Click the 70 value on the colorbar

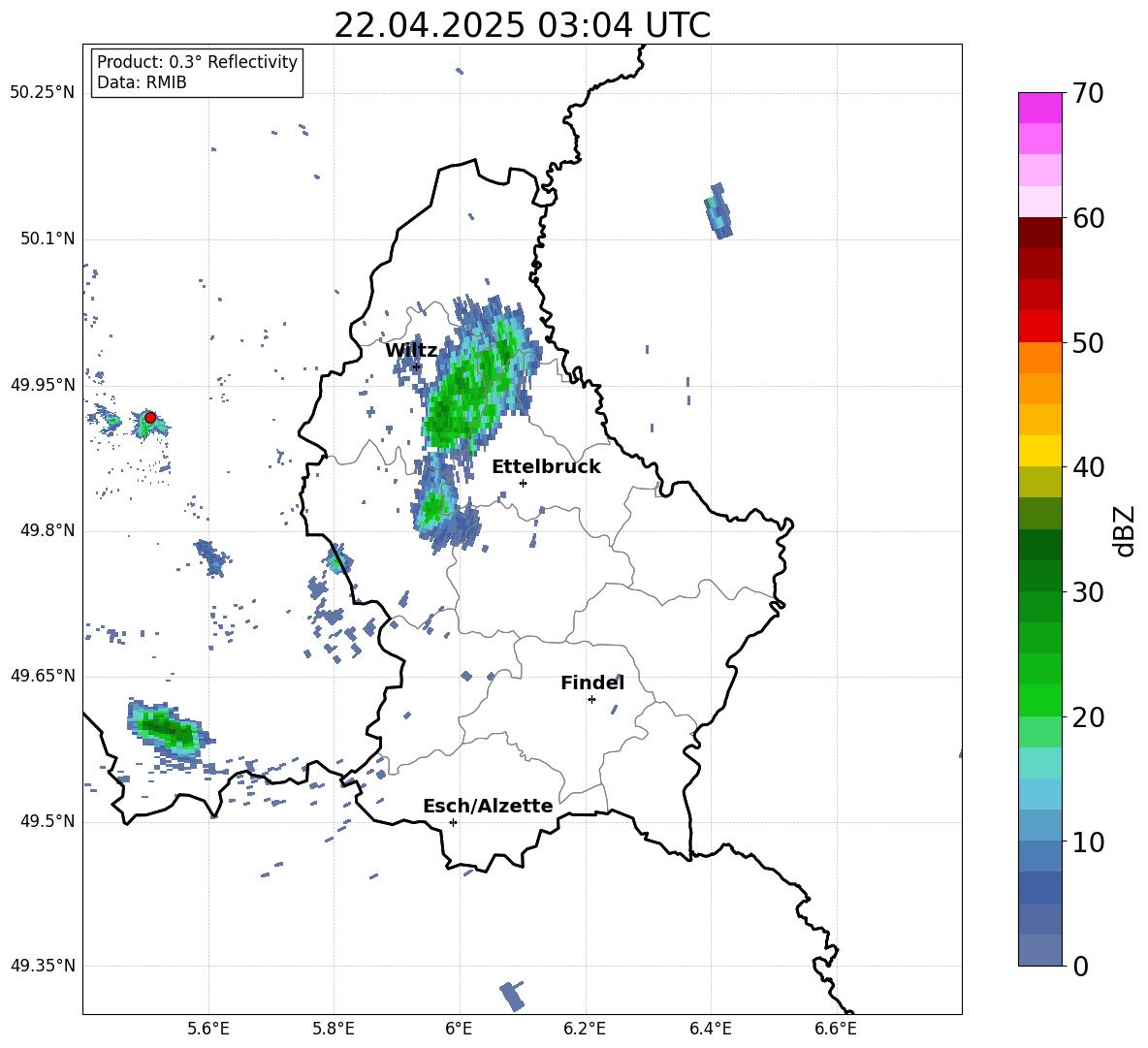point(1089,93)
